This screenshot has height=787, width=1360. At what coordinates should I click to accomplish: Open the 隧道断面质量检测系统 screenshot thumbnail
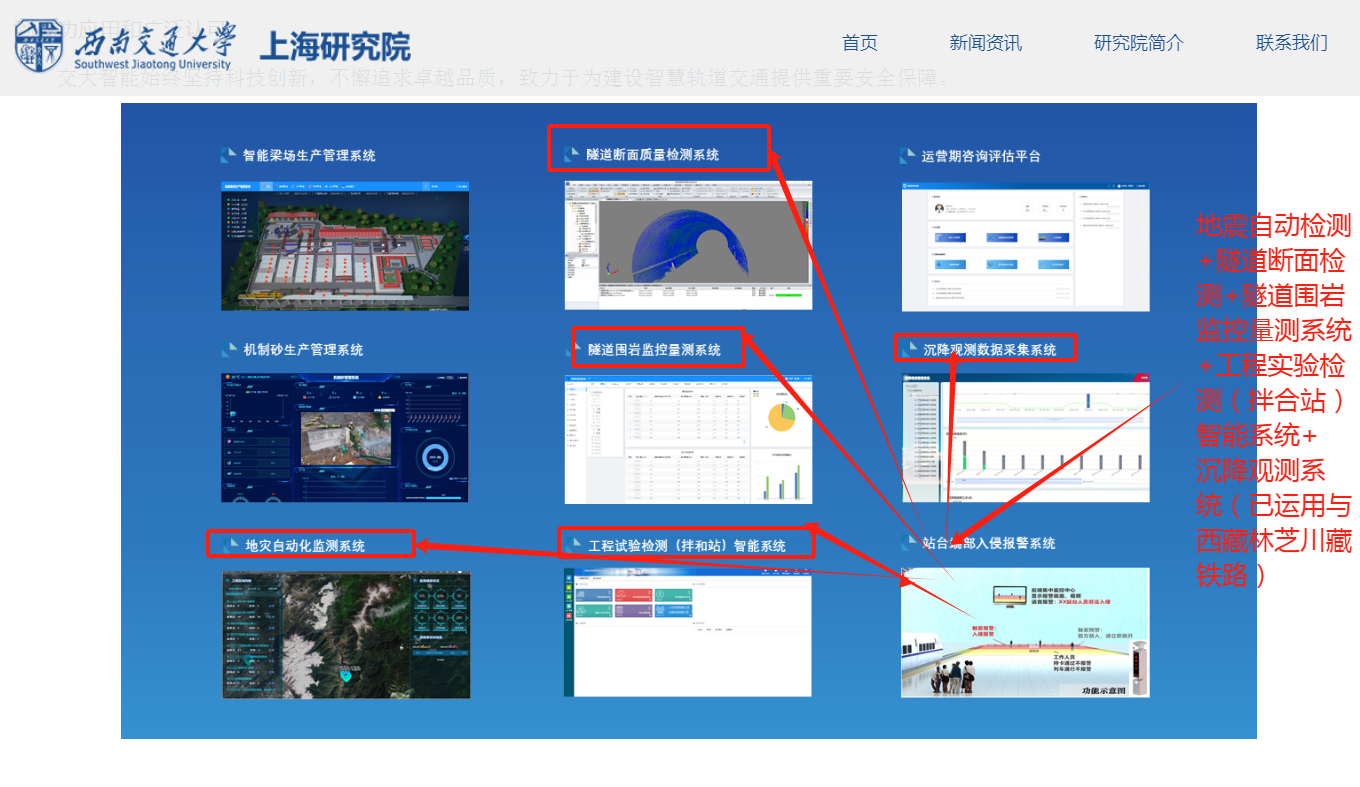coord(688,245)
